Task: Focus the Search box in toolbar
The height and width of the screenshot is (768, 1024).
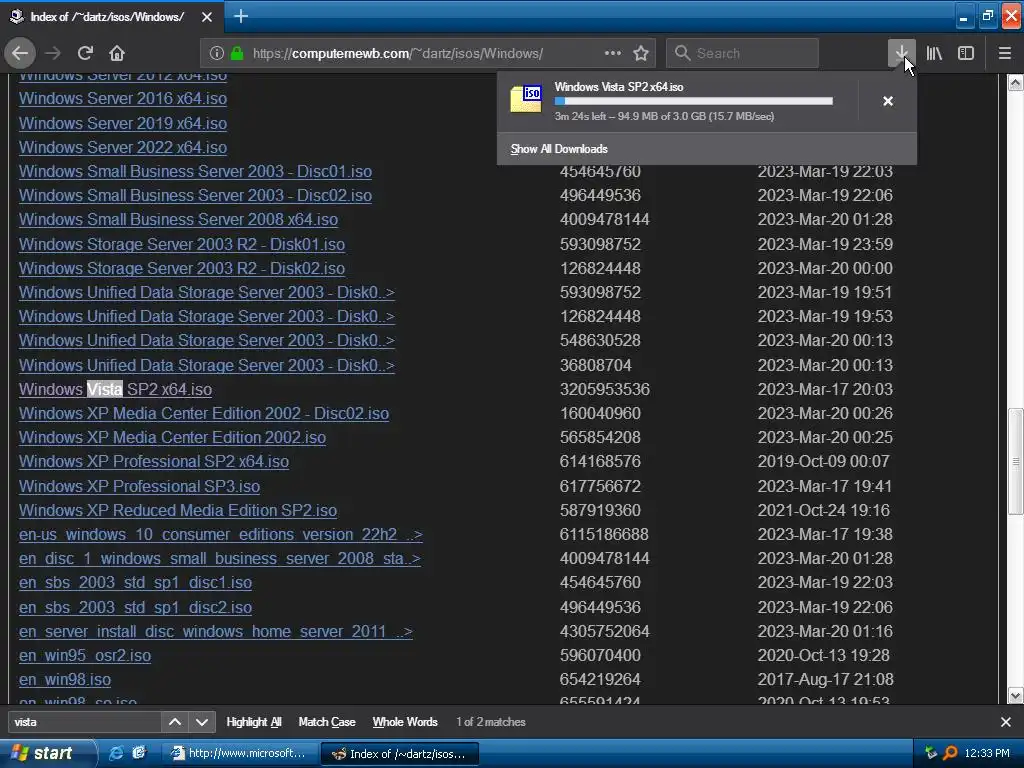Action: [742, 53]
